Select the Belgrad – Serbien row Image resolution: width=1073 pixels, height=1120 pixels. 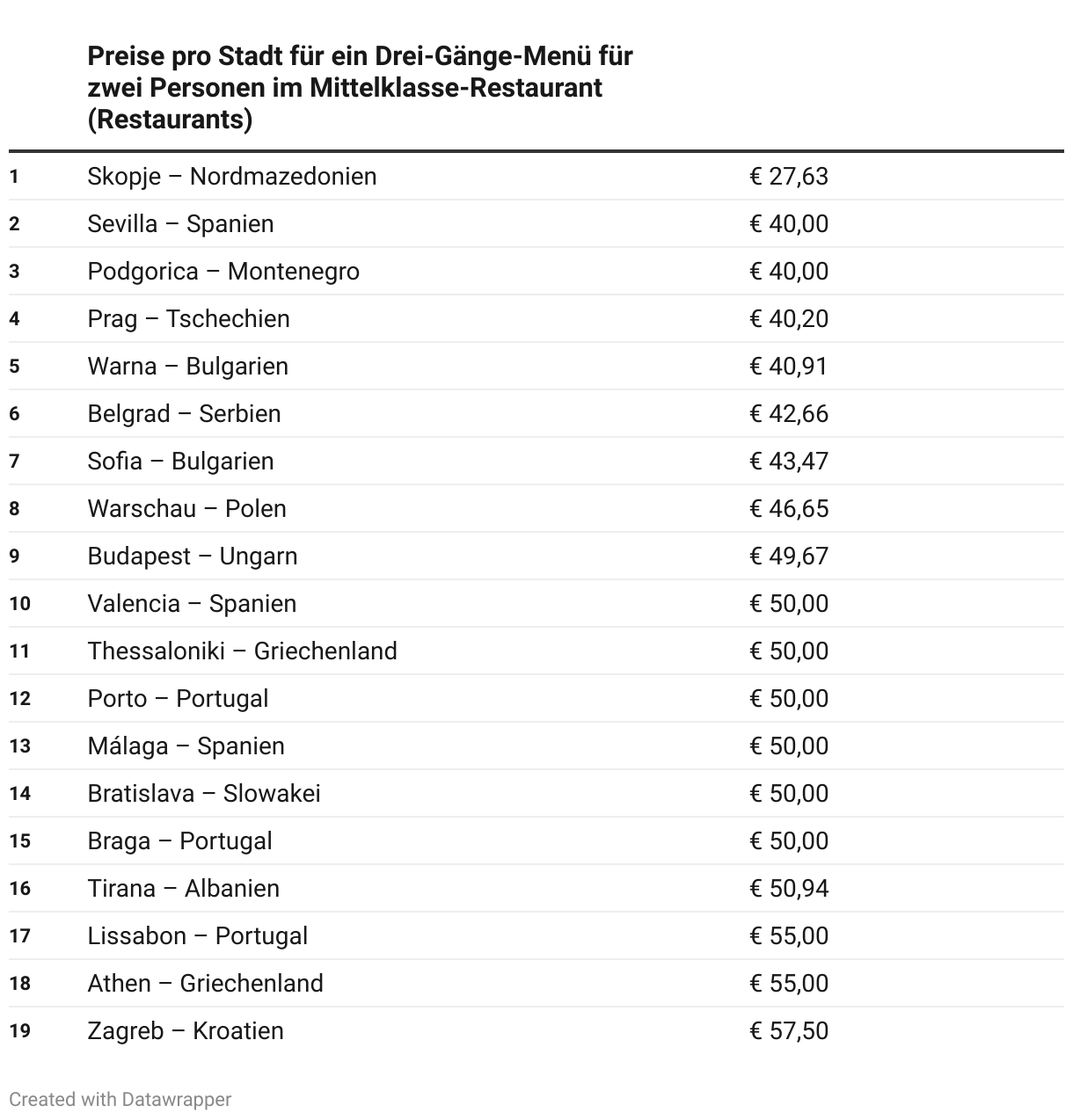(184, 414)
